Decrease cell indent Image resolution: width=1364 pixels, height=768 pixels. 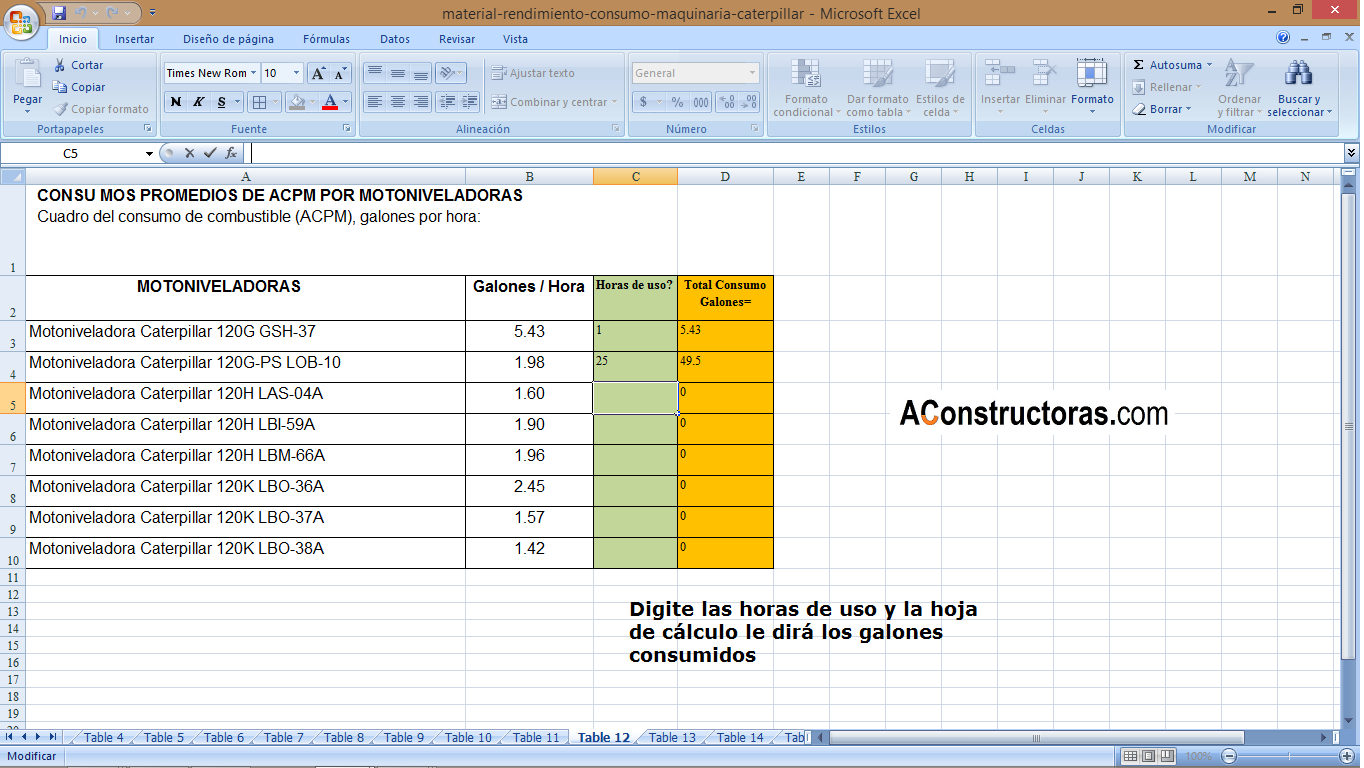[x=447, y=102]
